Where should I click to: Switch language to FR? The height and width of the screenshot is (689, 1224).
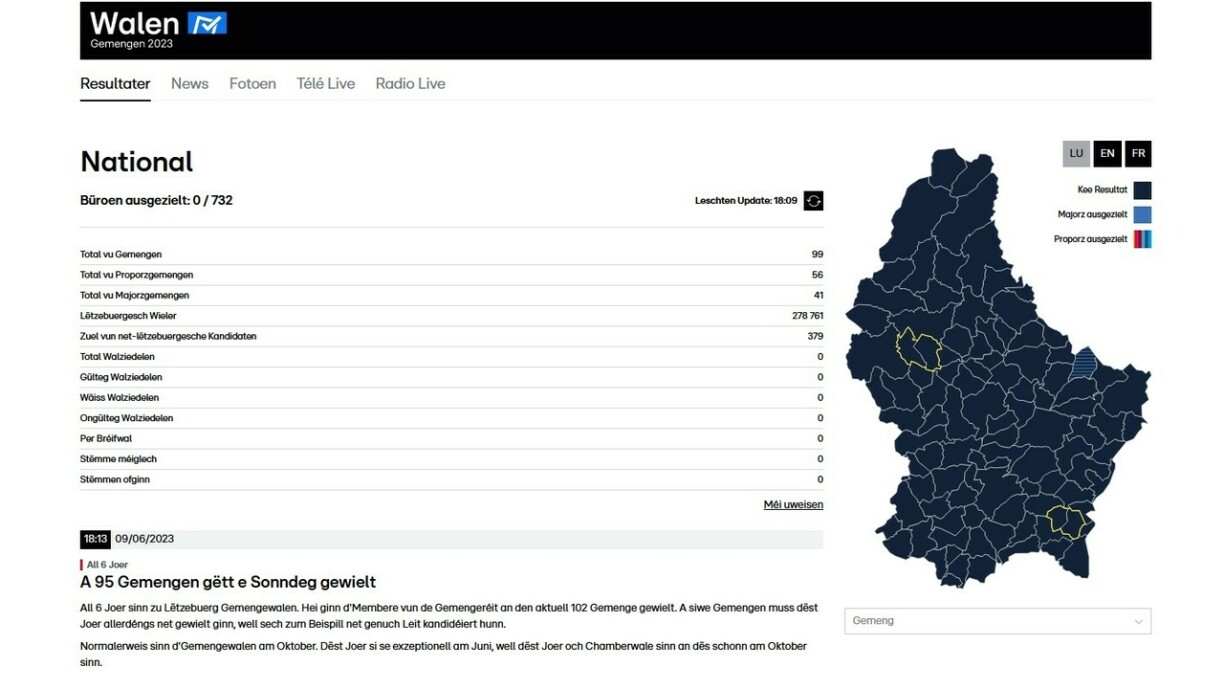1138,154
